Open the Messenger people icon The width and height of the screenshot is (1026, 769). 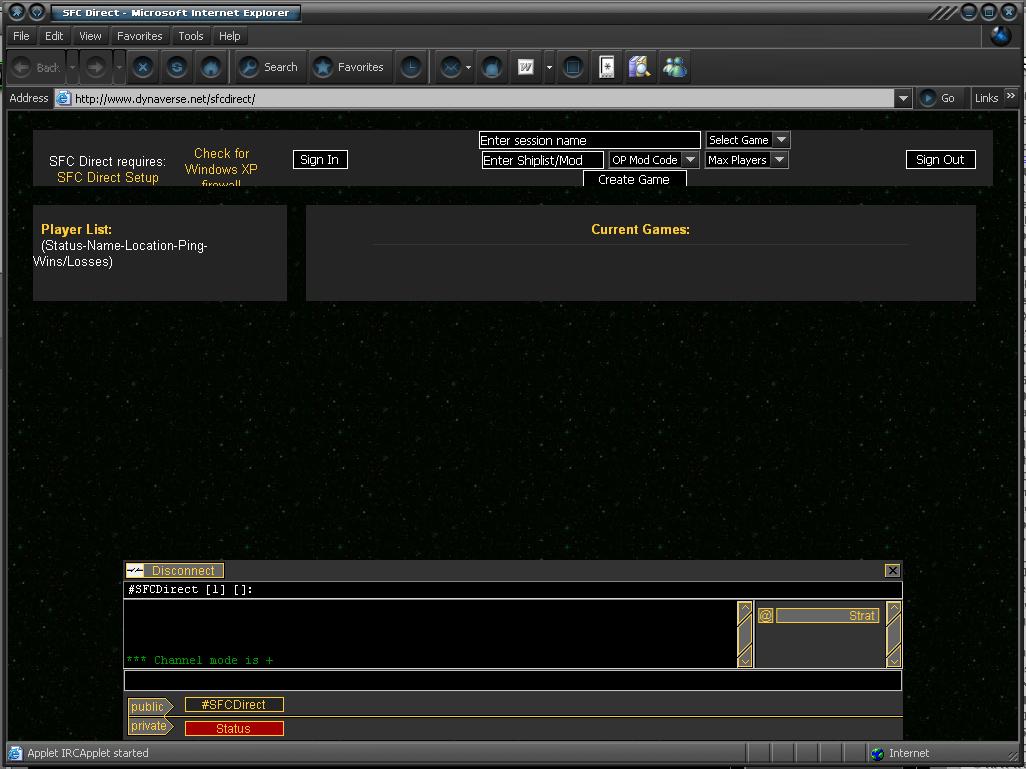pos(675,67)
